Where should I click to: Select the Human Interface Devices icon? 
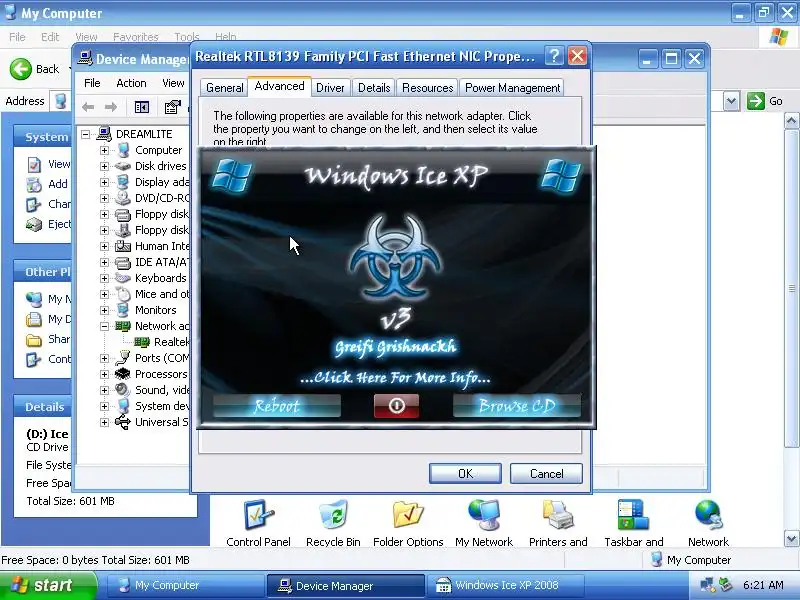122,246
